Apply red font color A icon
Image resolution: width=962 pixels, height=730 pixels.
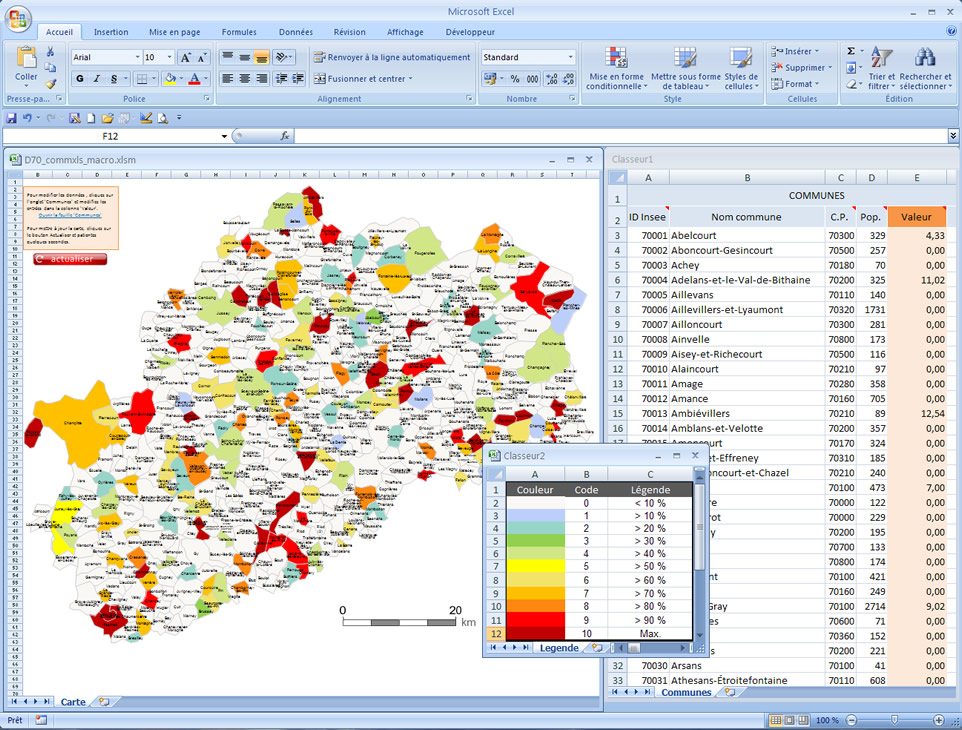tap(194, 79)
